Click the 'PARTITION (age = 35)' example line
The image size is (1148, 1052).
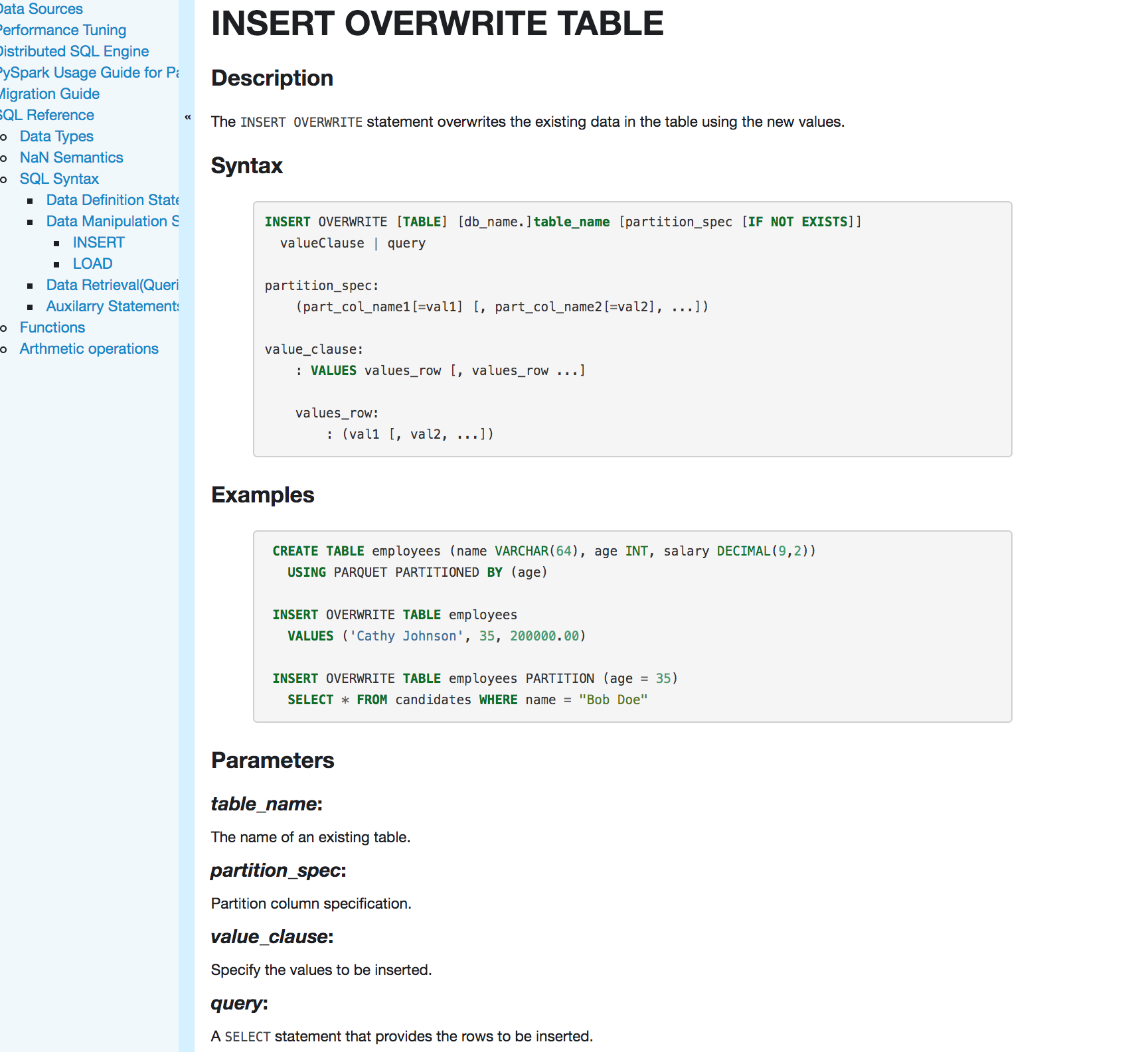pos(475,678)
